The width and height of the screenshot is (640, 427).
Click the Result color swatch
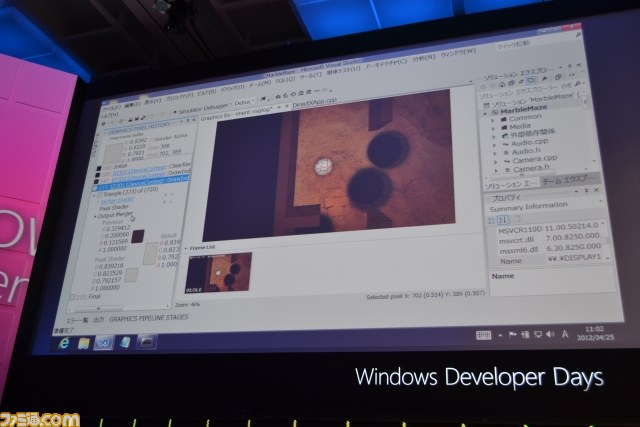pos(150,253)
